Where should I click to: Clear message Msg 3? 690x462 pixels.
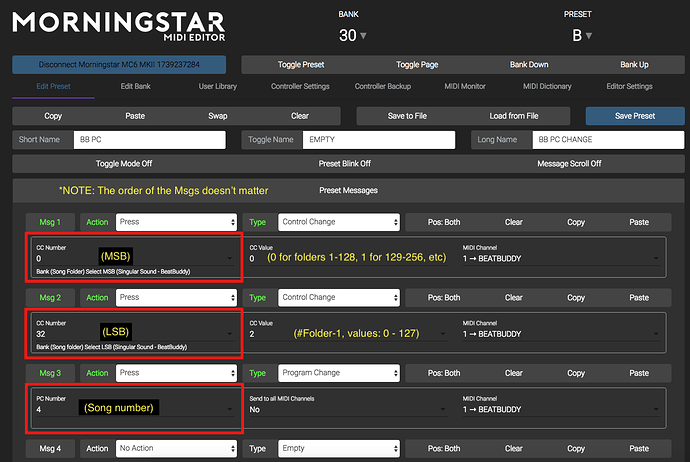click(514, 373)
